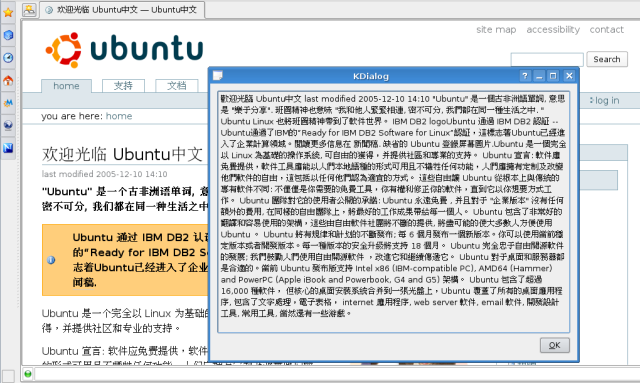640x383 pixels.
Task: Click the log in link
Action: coord(607,100)
